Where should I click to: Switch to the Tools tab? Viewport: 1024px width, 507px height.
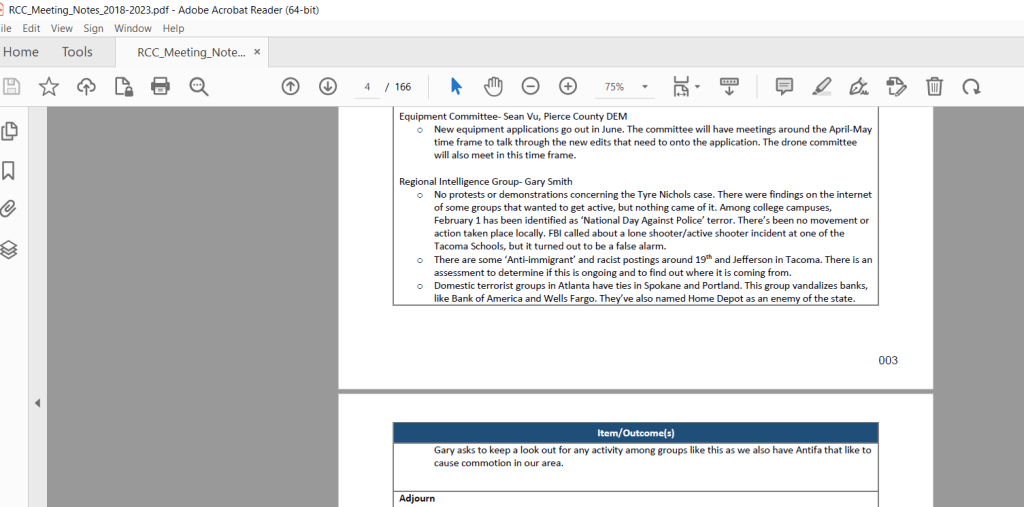pos(77,52)
